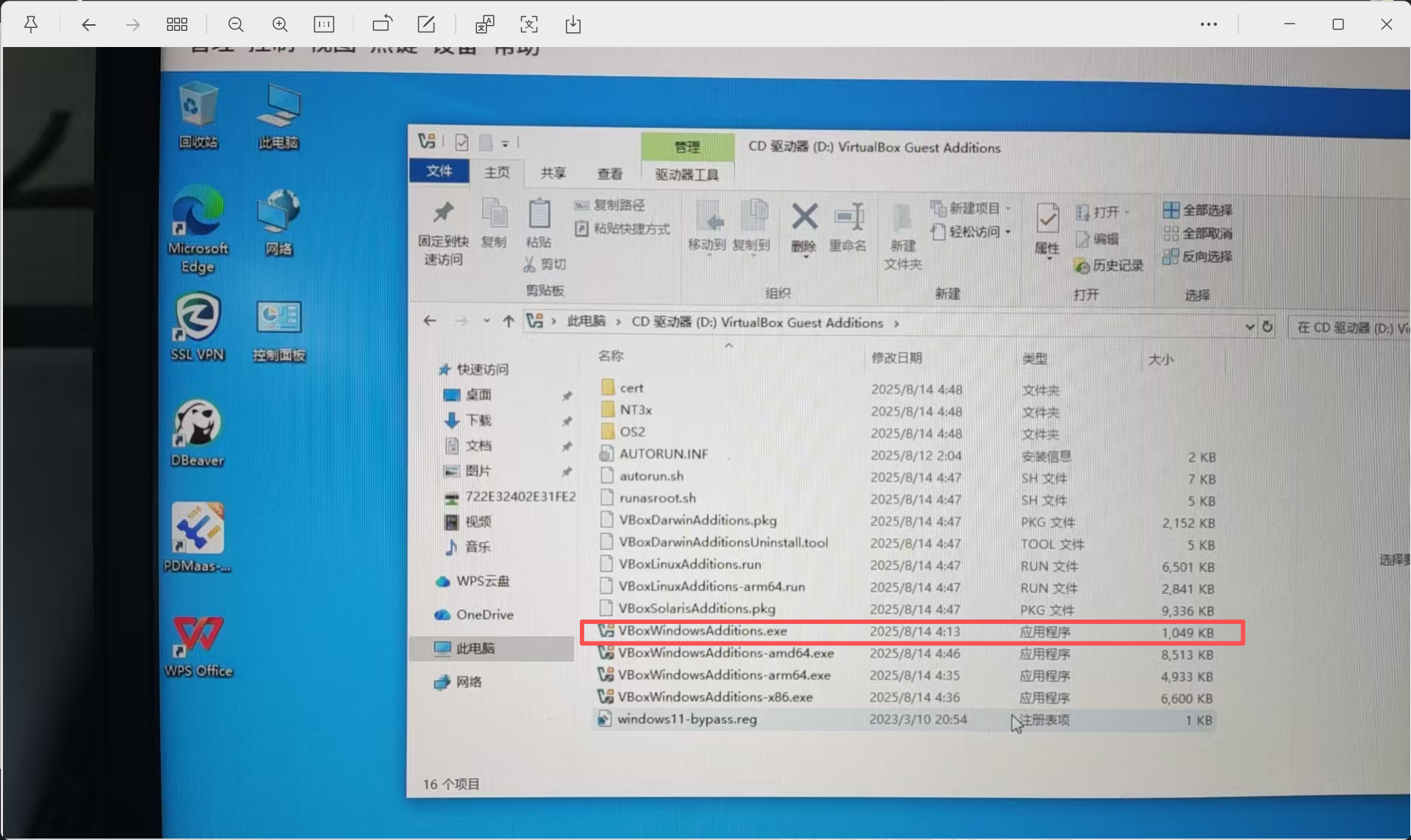Image resolution: width=1411 pixels, height=840 pixels.
Task: Go back with the left arrow icon
Action: pos(89,24)
